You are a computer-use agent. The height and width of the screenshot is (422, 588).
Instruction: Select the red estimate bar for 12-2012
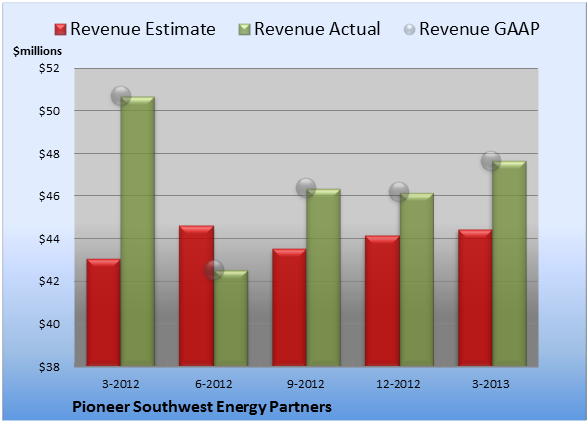(x=382, y=301)
